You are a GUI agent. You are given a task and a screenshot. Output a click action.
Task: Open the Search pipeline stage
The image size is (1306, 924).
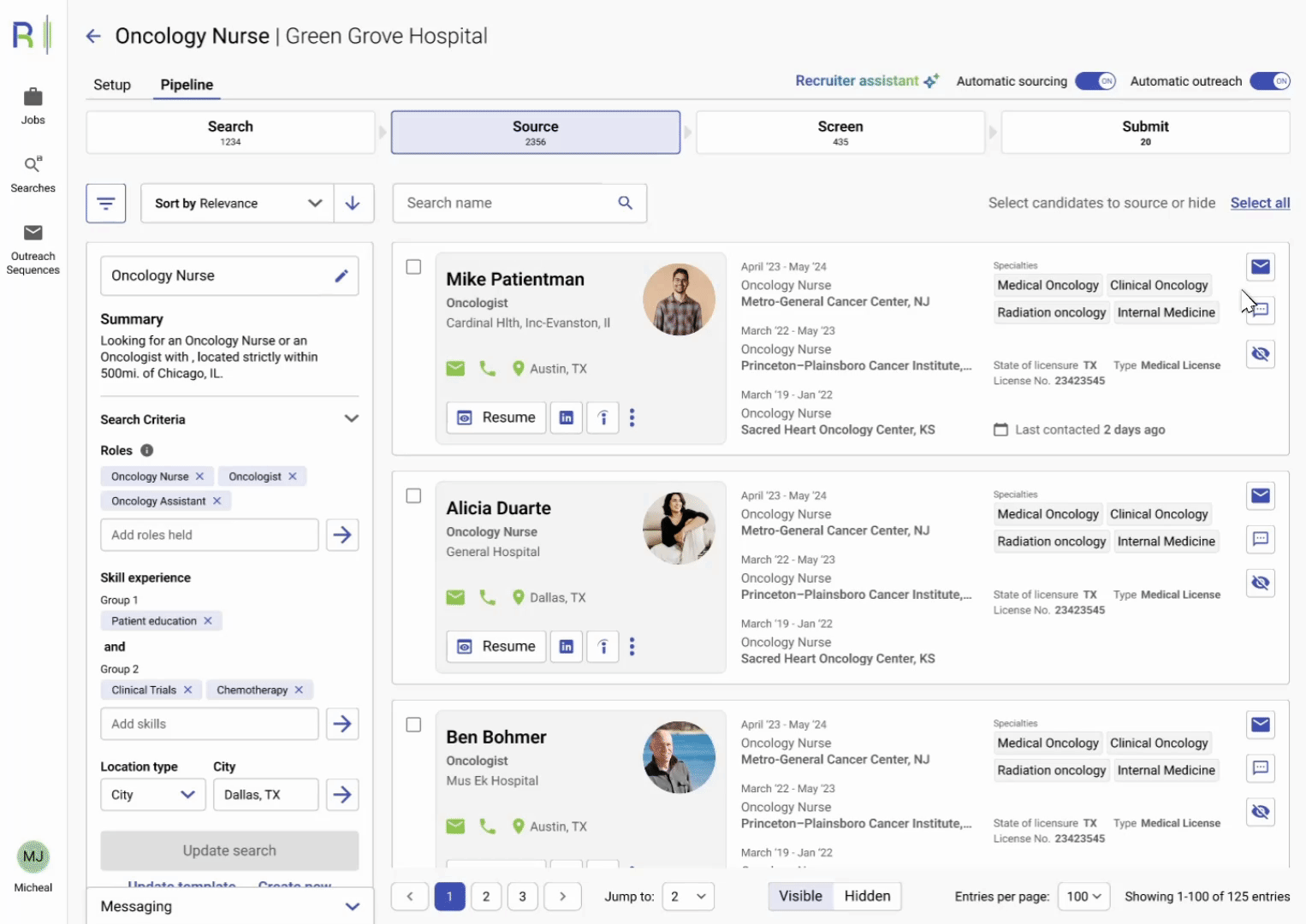point(230,133)
